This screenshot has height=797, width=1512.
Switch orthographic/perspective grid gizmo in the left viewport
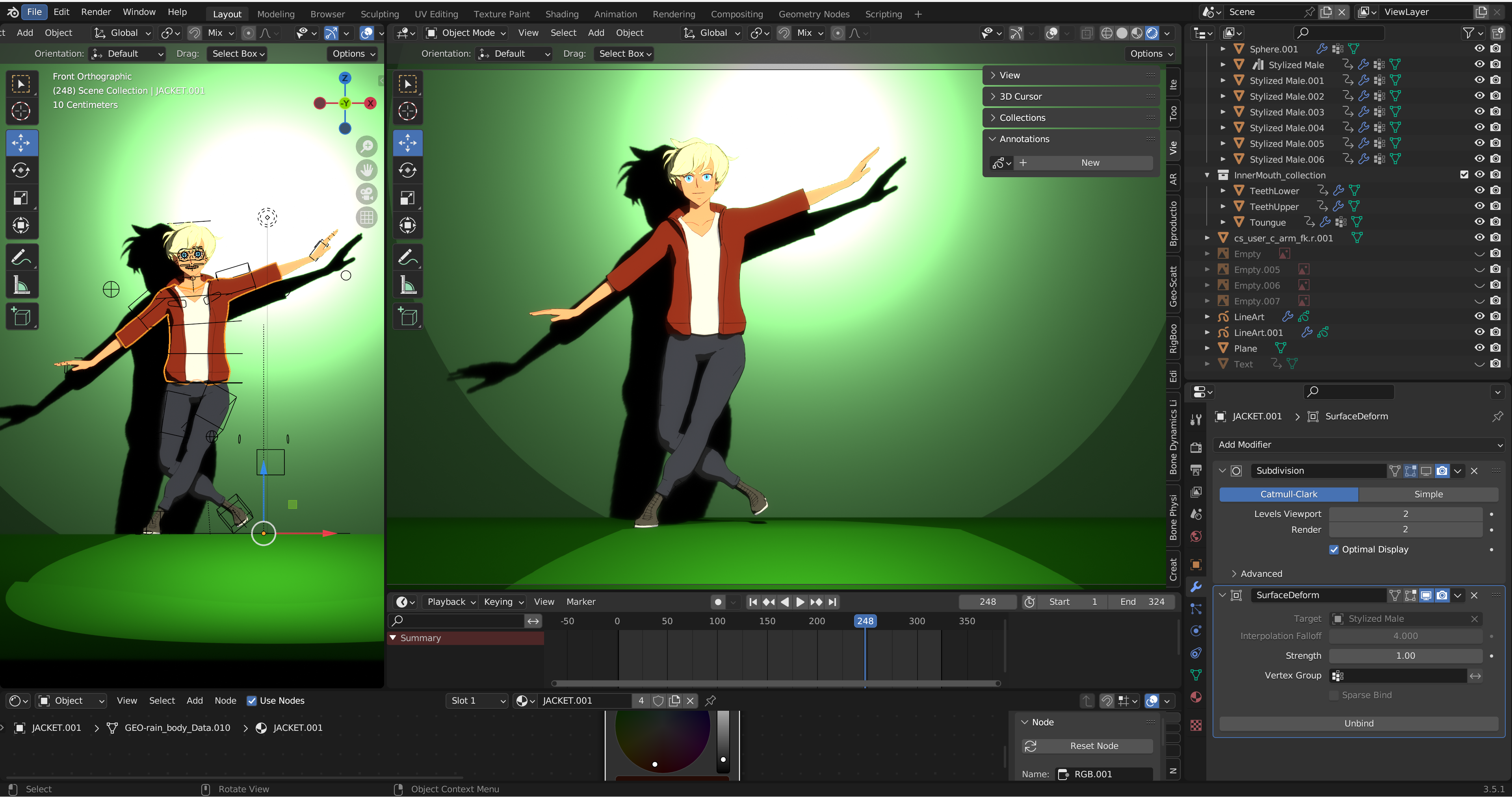(367, 218)
